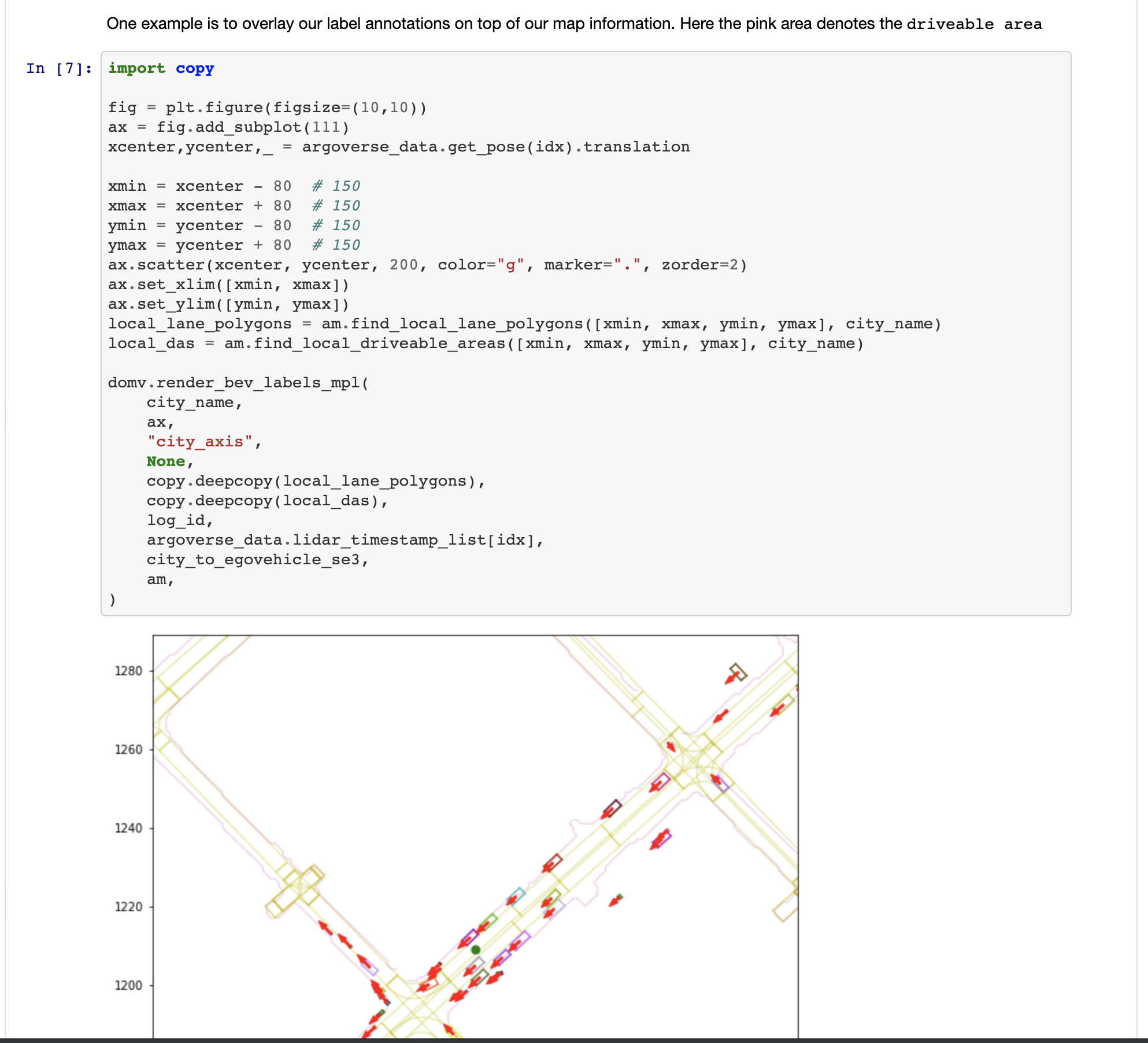
Task: Click on the 'import copy' line
Action: click(161, 69)
